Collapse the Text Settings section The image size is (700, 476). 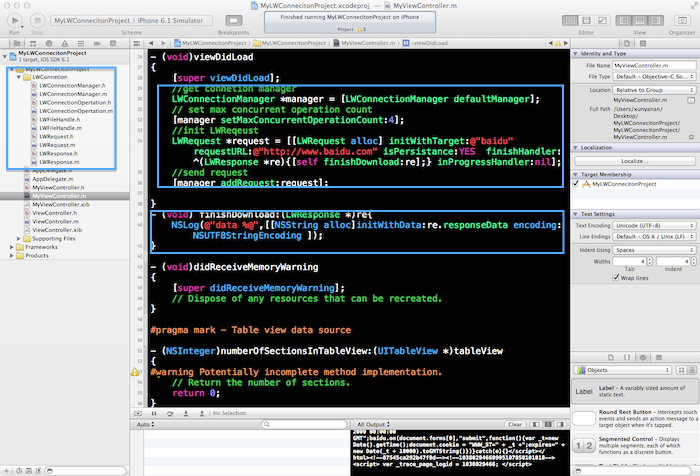point(575,214)
